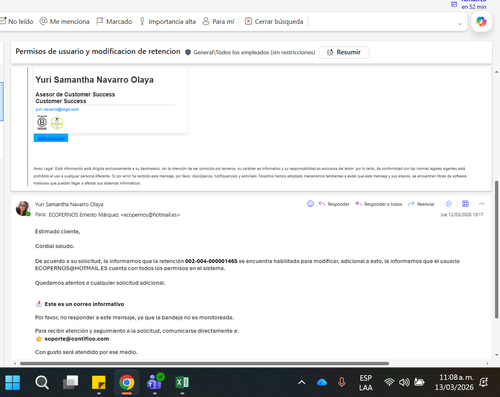The height and width of the screenshot is (397, 500).
Task: Click Cerrar búsqueda button
Action: point(274,22)
